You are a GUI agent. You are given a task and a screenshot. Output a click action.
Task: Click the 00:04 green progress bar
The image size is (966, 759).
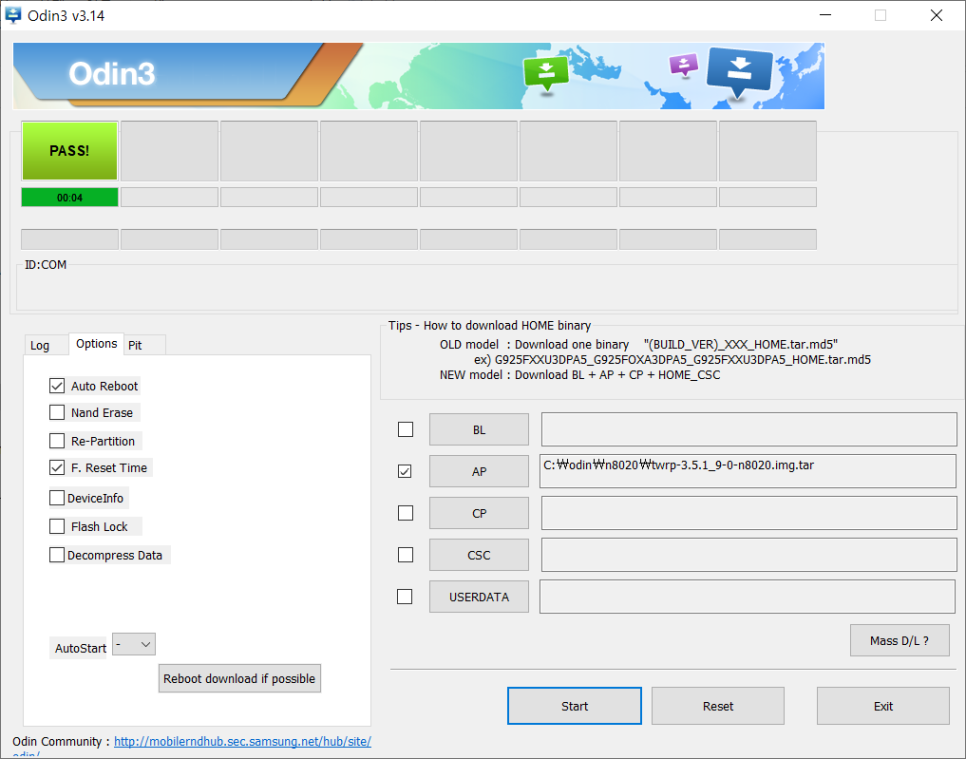coord(70,198)
